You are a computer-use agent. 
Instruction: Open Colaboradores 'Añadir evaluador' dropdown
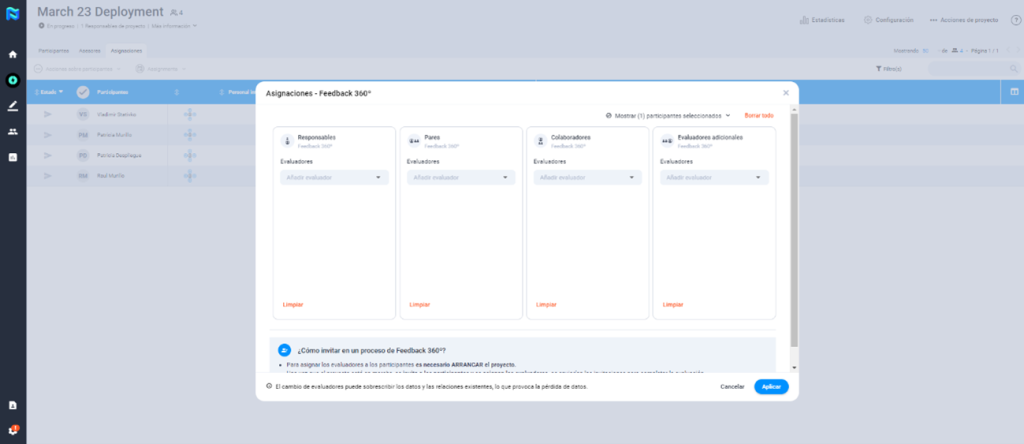point(587,178)
